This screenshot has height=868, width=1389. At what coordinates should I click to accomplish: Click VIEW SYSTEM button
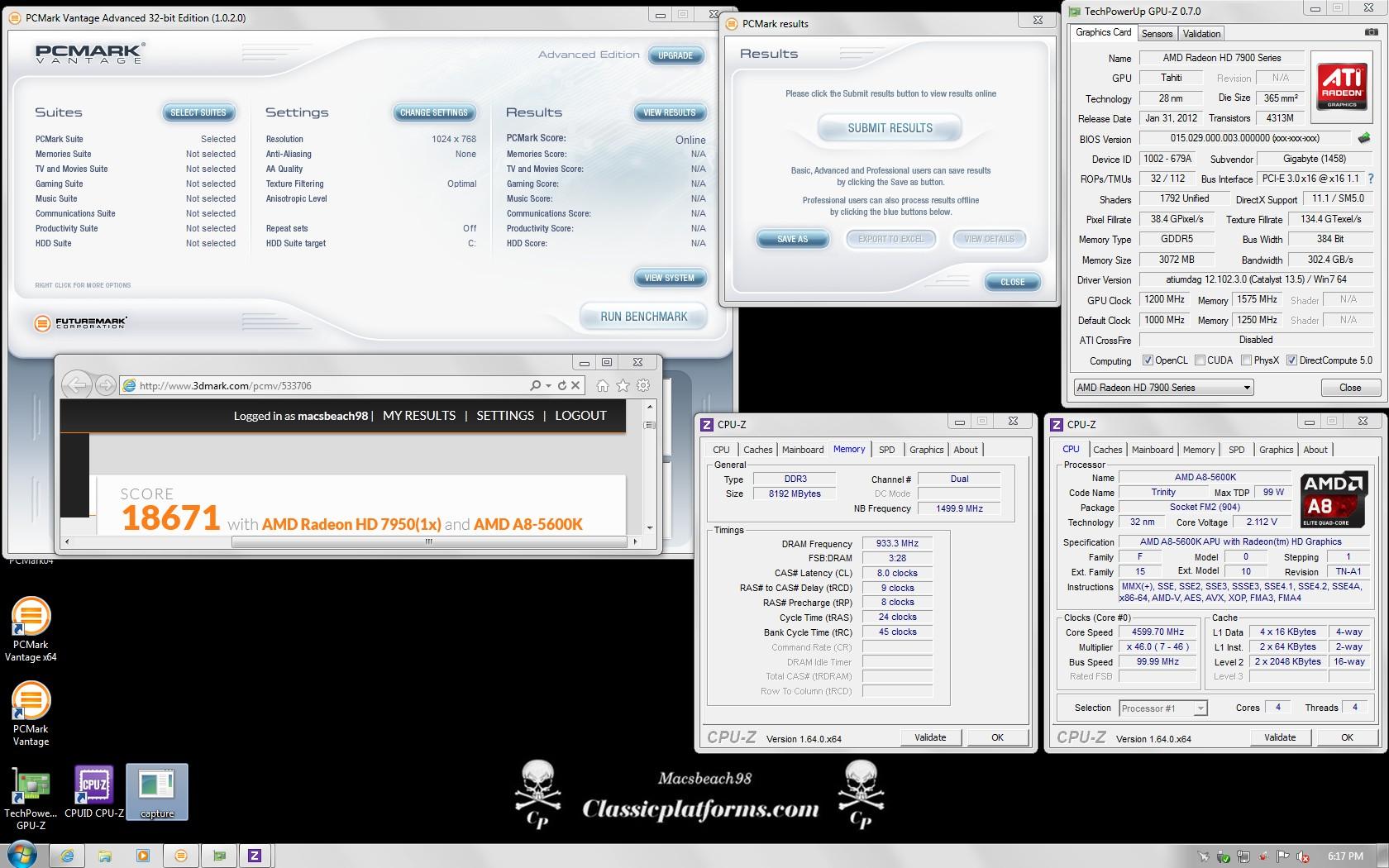[x=670, y=278]
